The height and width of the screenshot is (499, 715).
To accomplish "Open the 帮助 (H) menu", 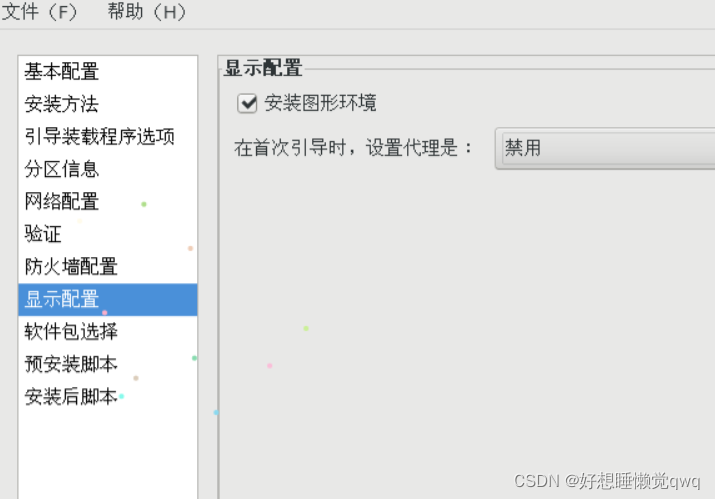I will pyautogui.click(x=147, y=12).
